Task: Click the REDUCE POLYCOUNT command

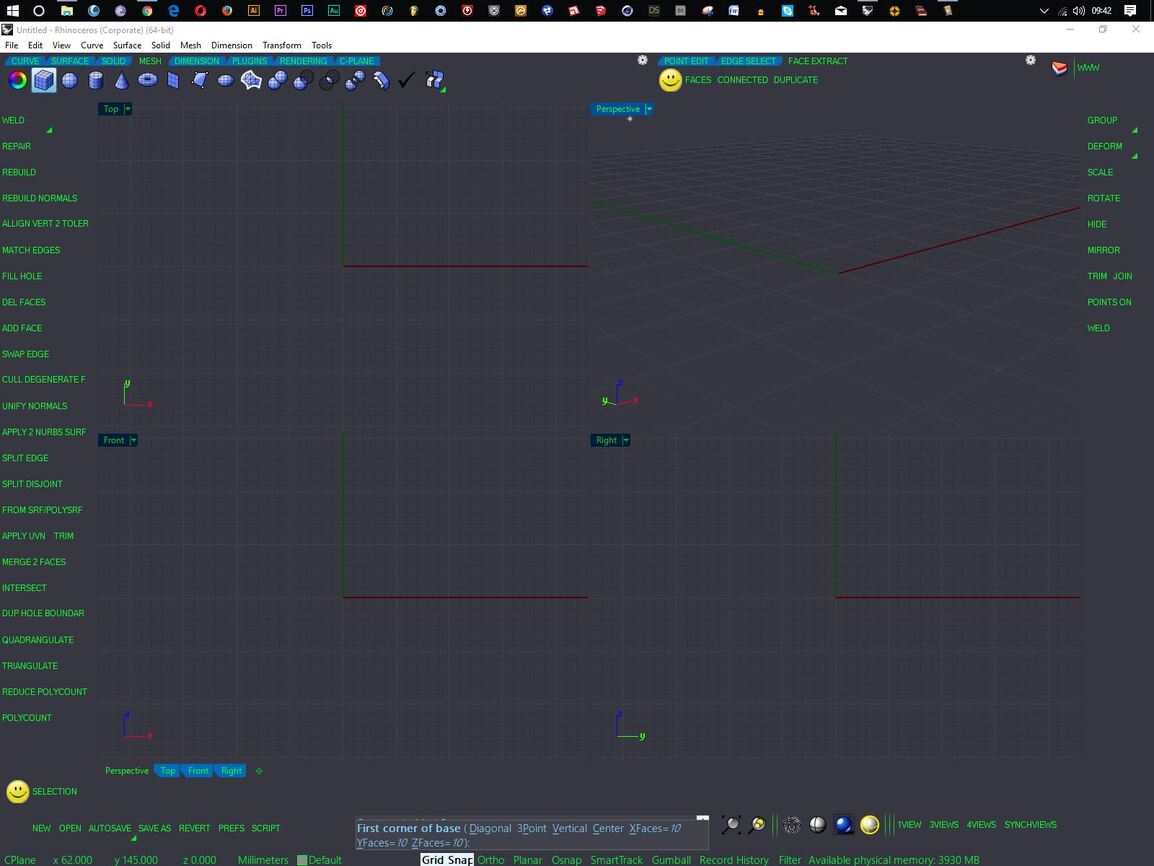Action: coord(44,692)
